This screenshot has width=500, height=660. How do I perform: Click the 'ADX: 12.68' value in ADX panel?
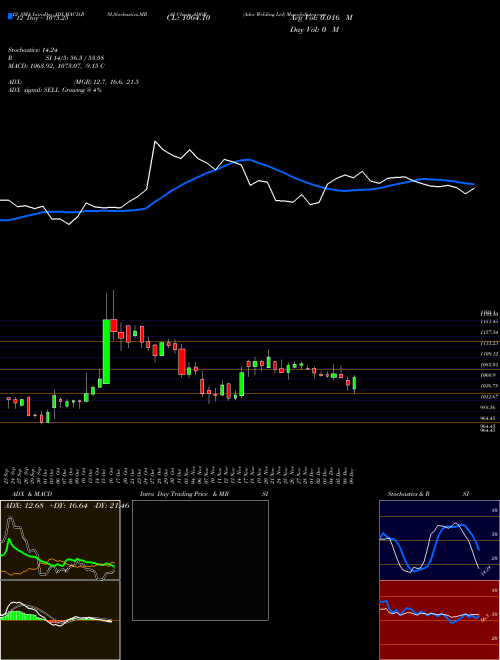coord(24,505)
